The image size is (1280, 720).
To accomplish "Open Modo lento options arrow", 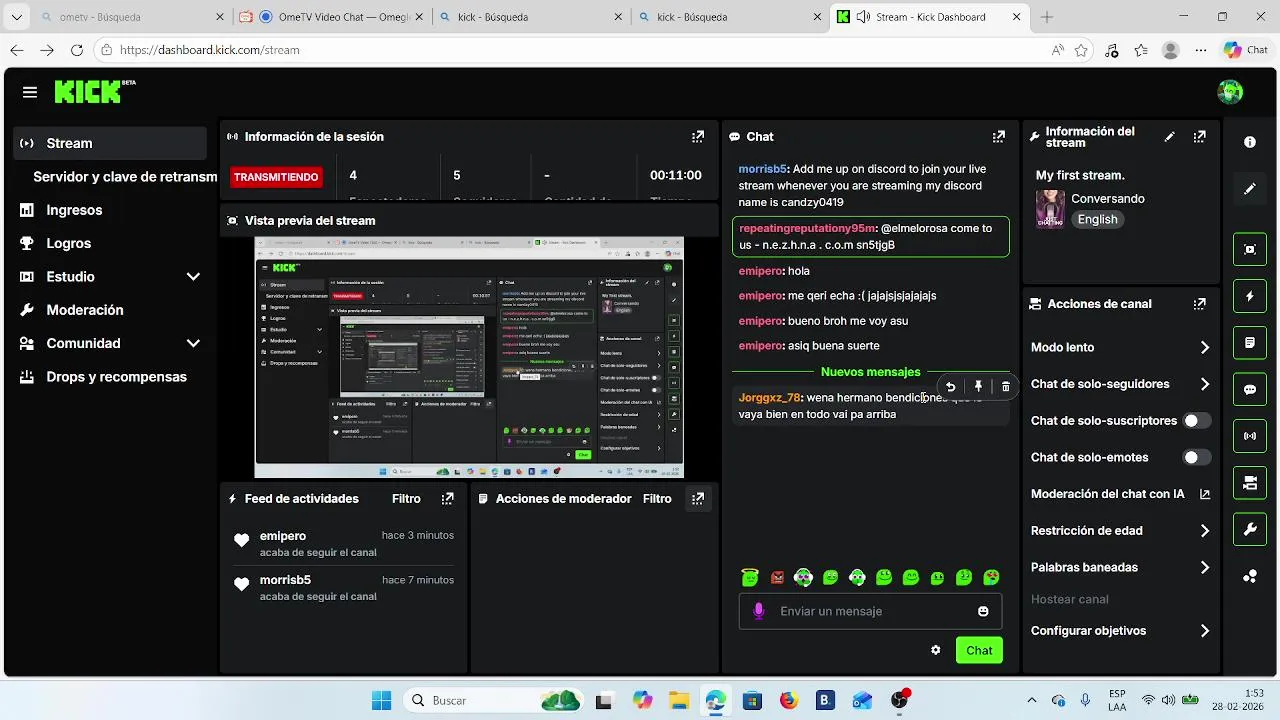I will click(1205, 348).
